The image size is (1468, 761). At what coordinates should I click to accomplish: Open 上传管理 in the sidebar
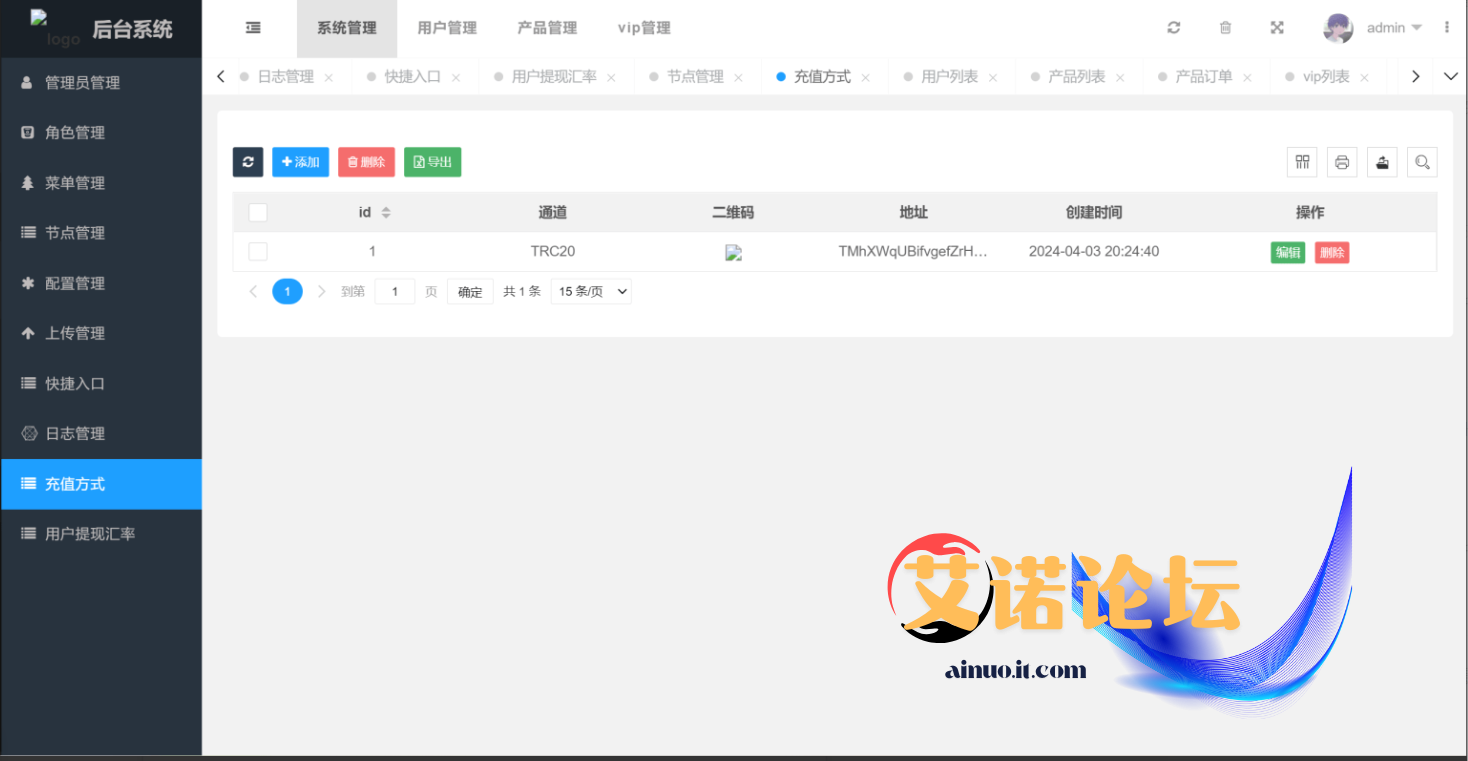(x=101, y=333)
